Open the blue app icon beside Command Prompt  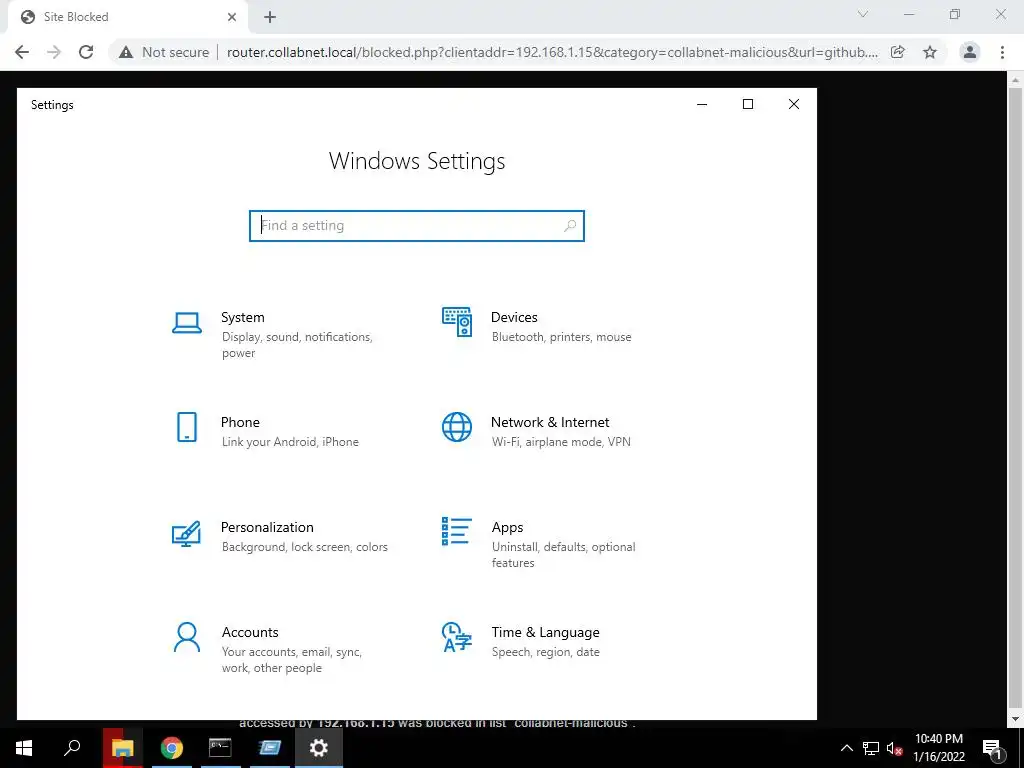click(270, 748)
